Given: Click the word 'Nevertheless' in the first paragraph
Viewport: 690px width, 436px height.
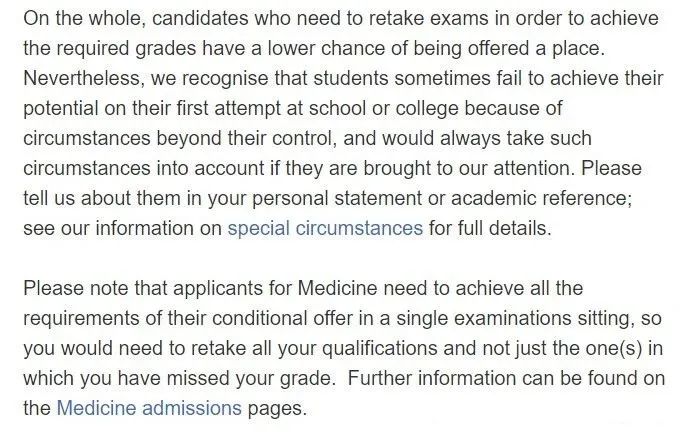Looking at the screenshot, I should pyautogui.click(x=84, y=78).
